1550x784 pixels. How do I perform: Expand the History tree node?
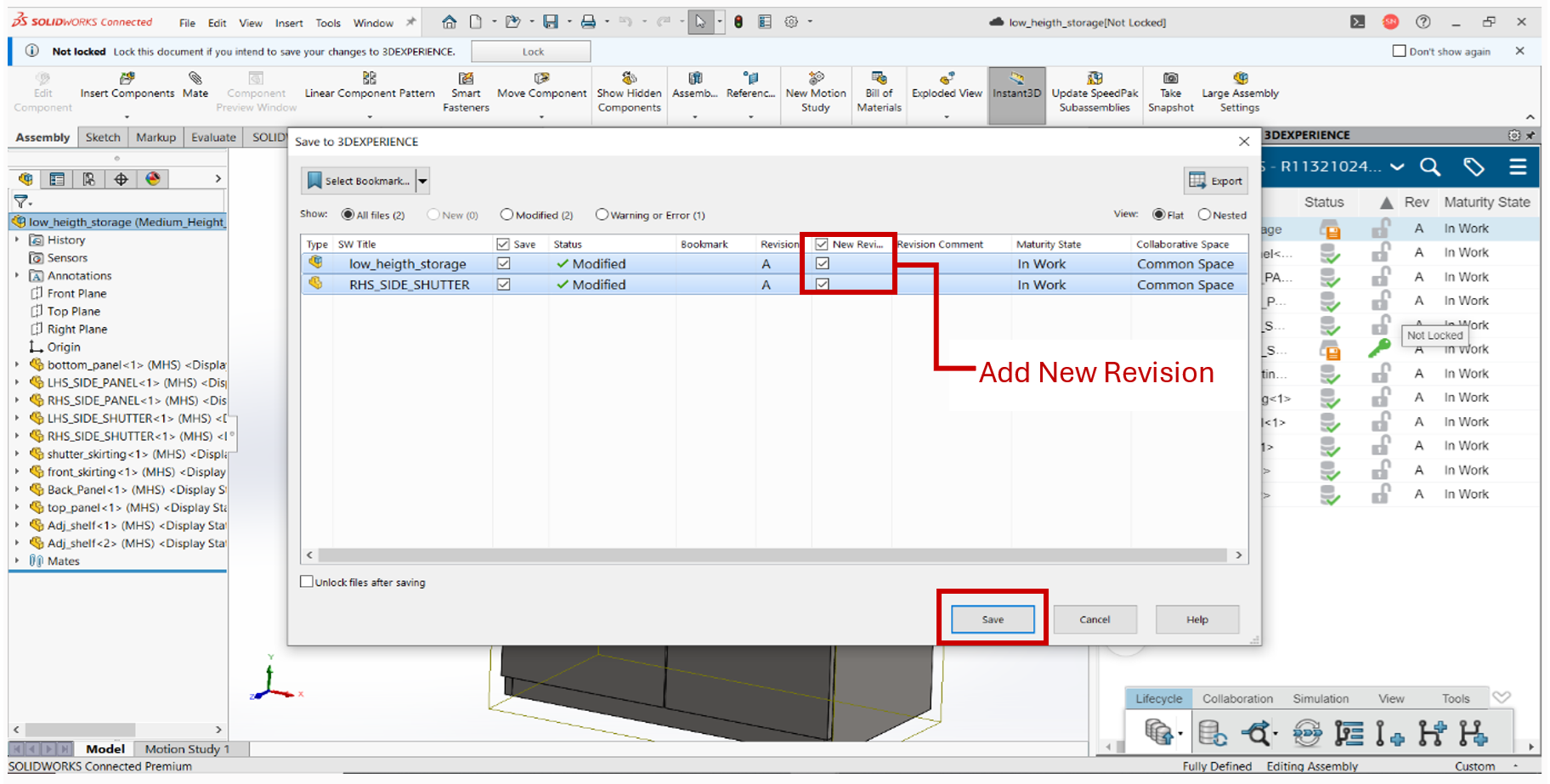point(17,240)
